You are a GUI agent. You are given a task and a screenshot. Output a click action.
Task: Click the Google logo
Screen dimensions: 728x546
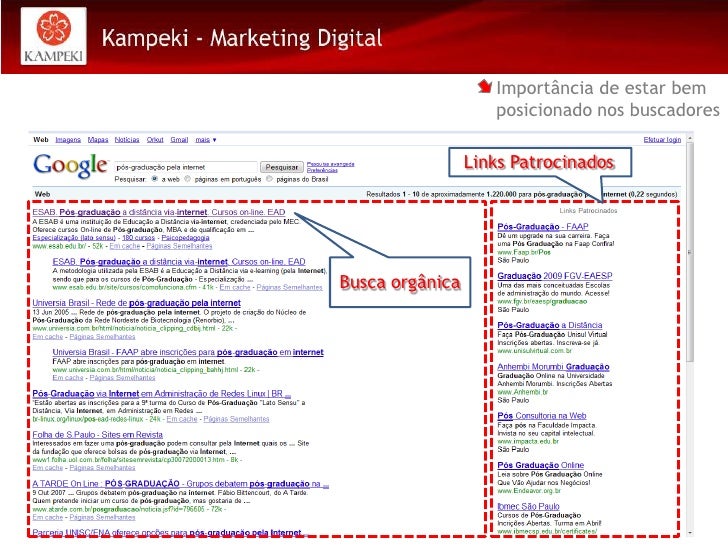70,166
